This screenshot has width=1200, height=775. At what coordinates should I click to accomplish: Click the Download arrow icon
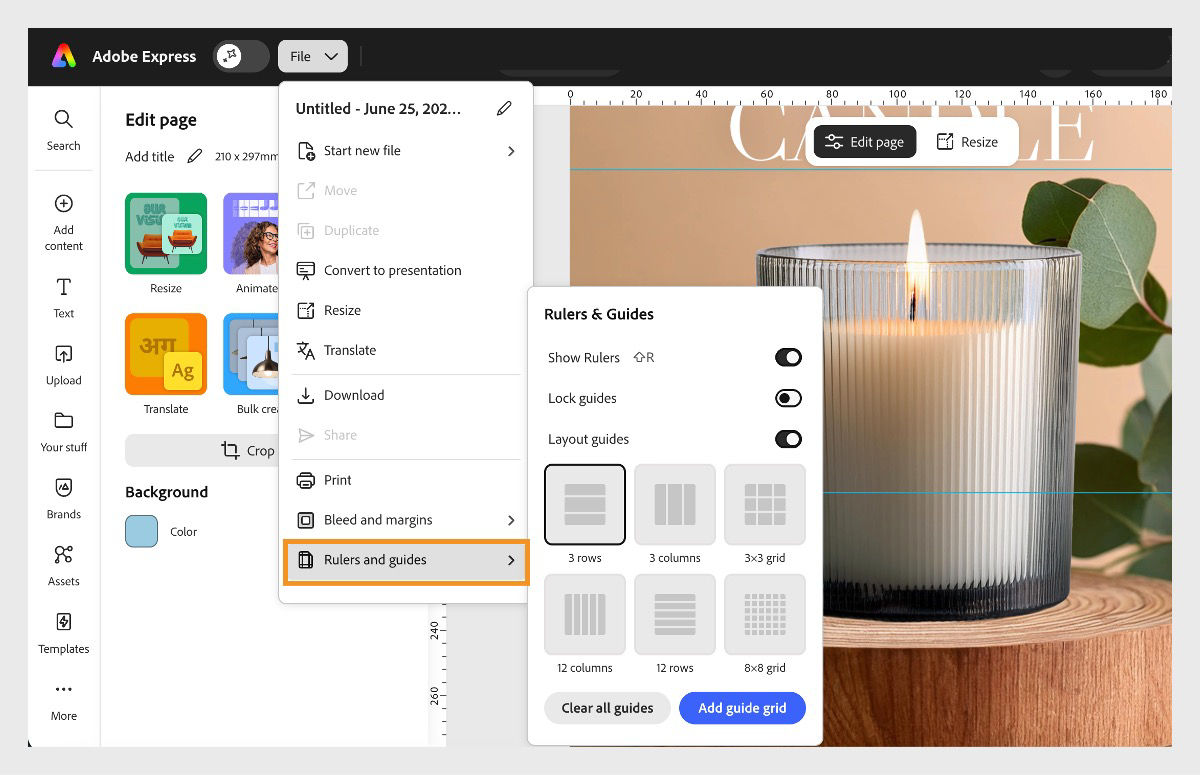tap(306, 395)
